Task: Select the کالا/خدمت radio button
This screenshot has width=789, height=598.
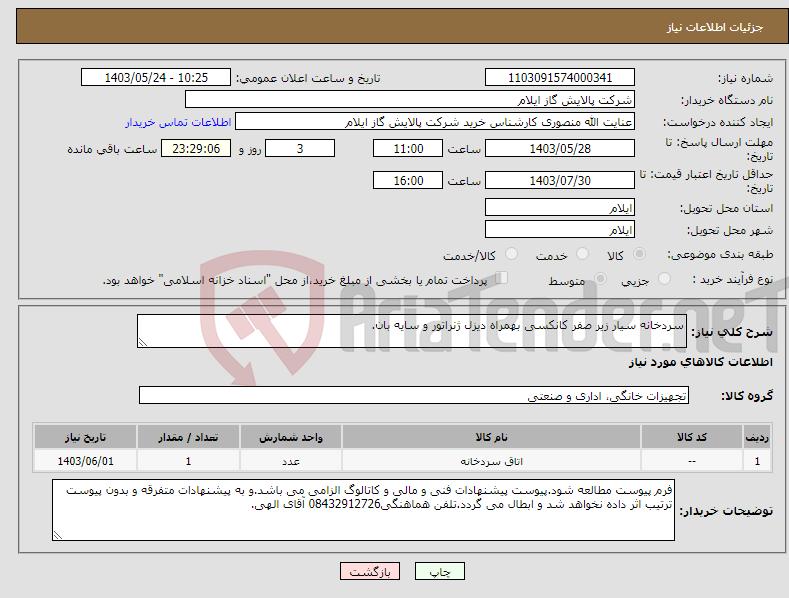Action: (x=511, y=254)
